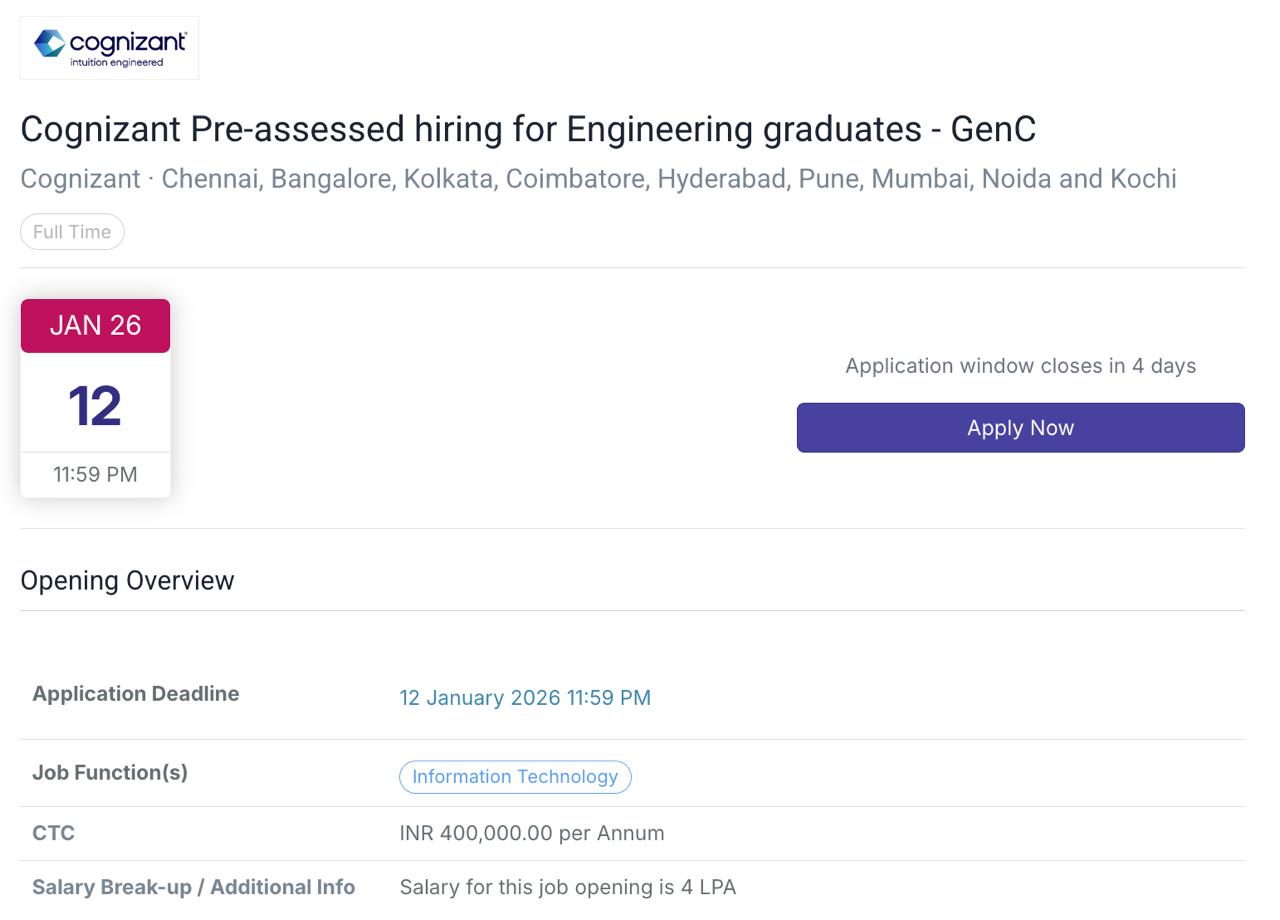Click Salary Break-up / Additional Info label
1280x920 pixels.
(194, 887)
